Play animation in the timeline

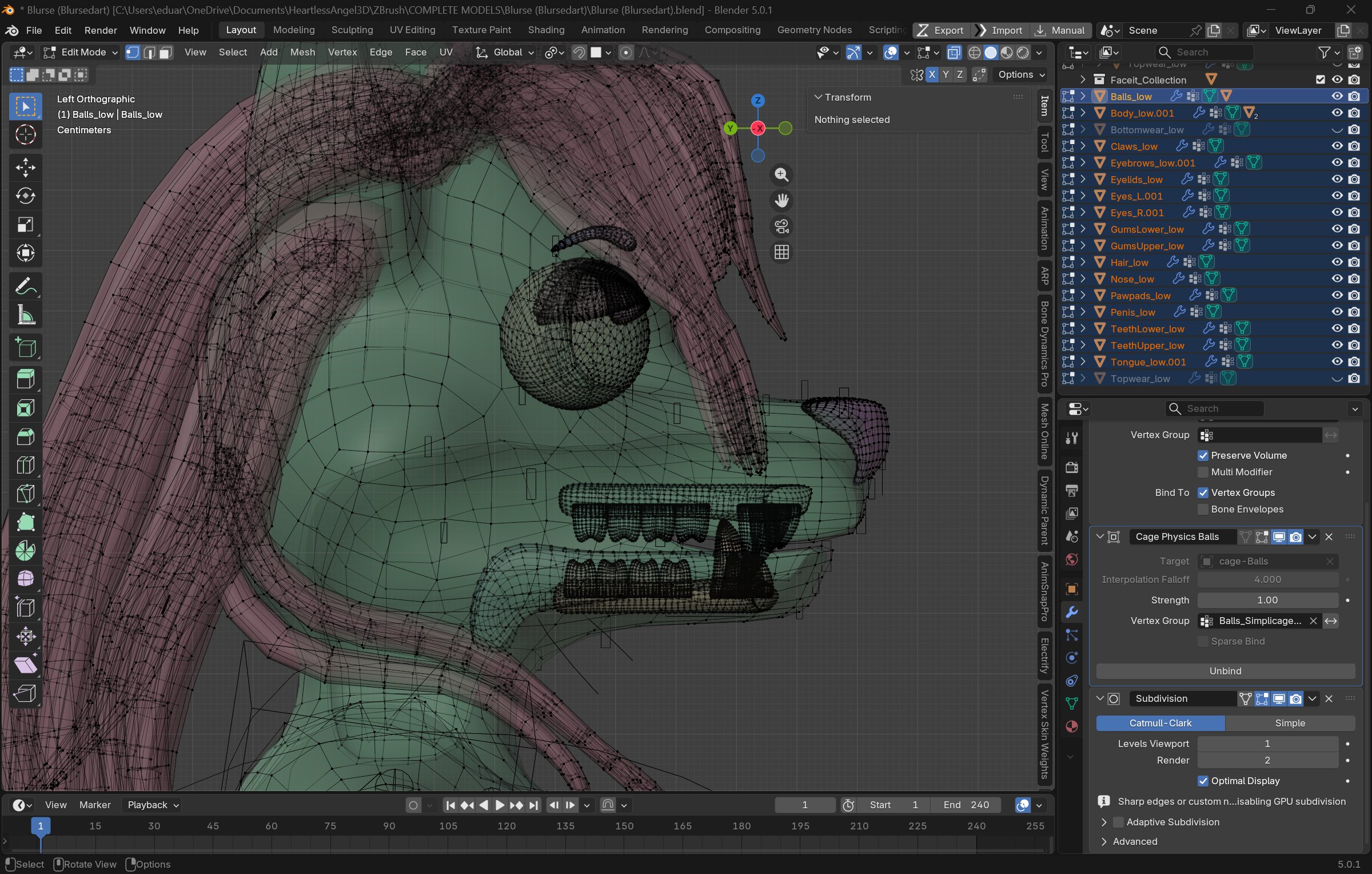(x=500, y=805)
